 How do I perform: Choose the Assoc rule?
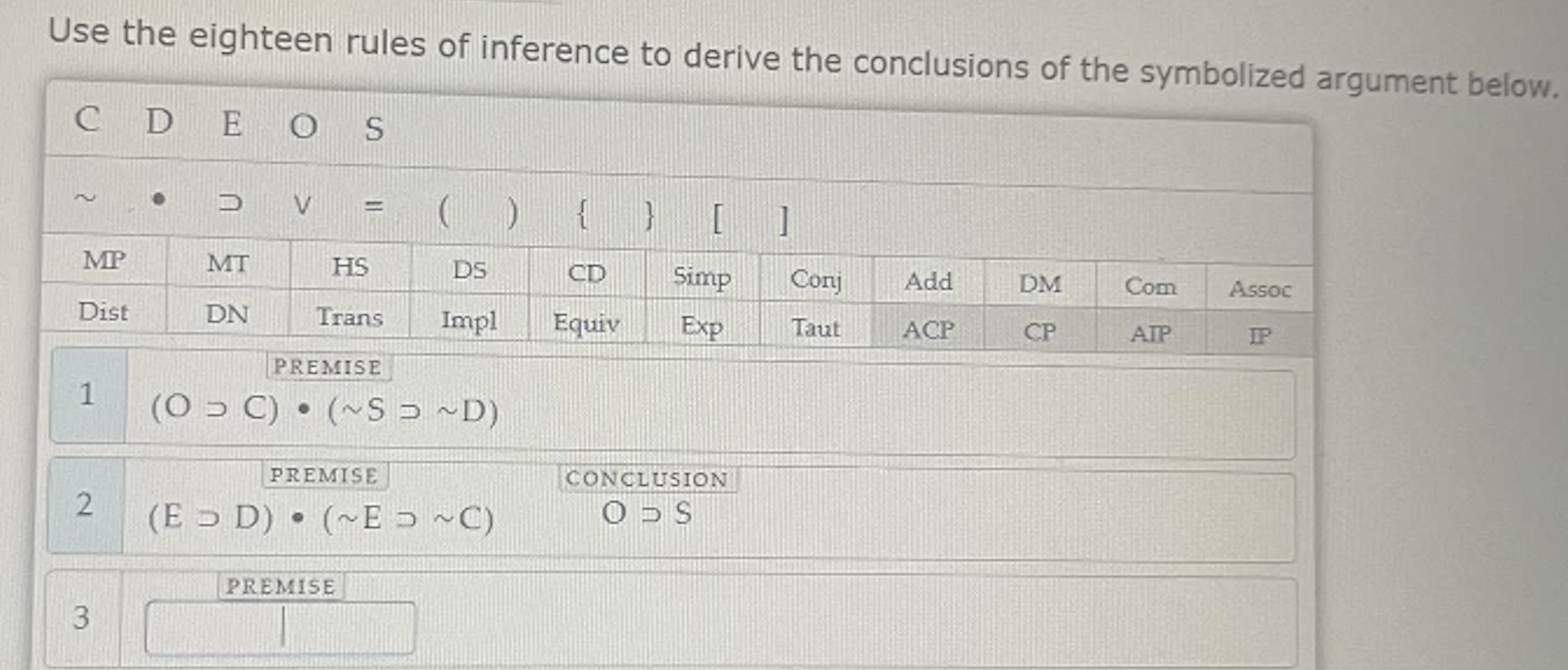1261,290
